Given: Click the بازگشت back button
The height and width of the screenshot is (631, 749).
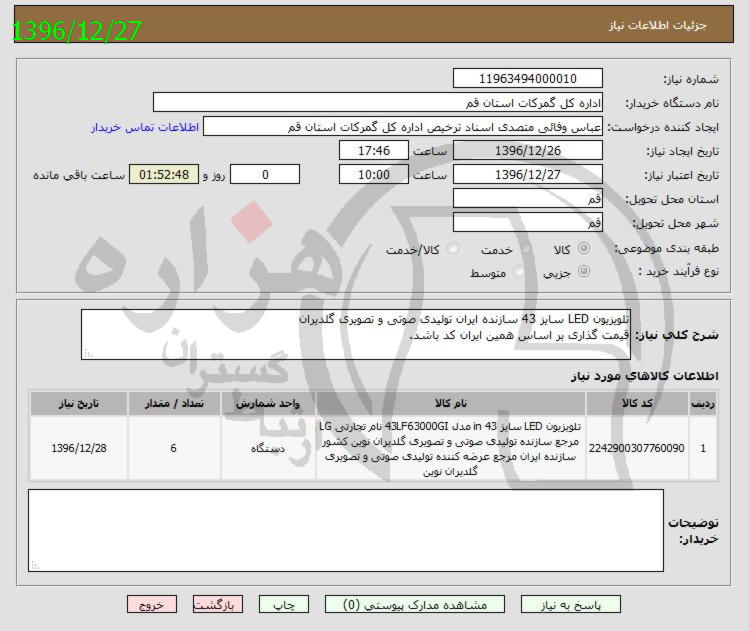Looking at the screenshot, I should (x=218, y=604).
